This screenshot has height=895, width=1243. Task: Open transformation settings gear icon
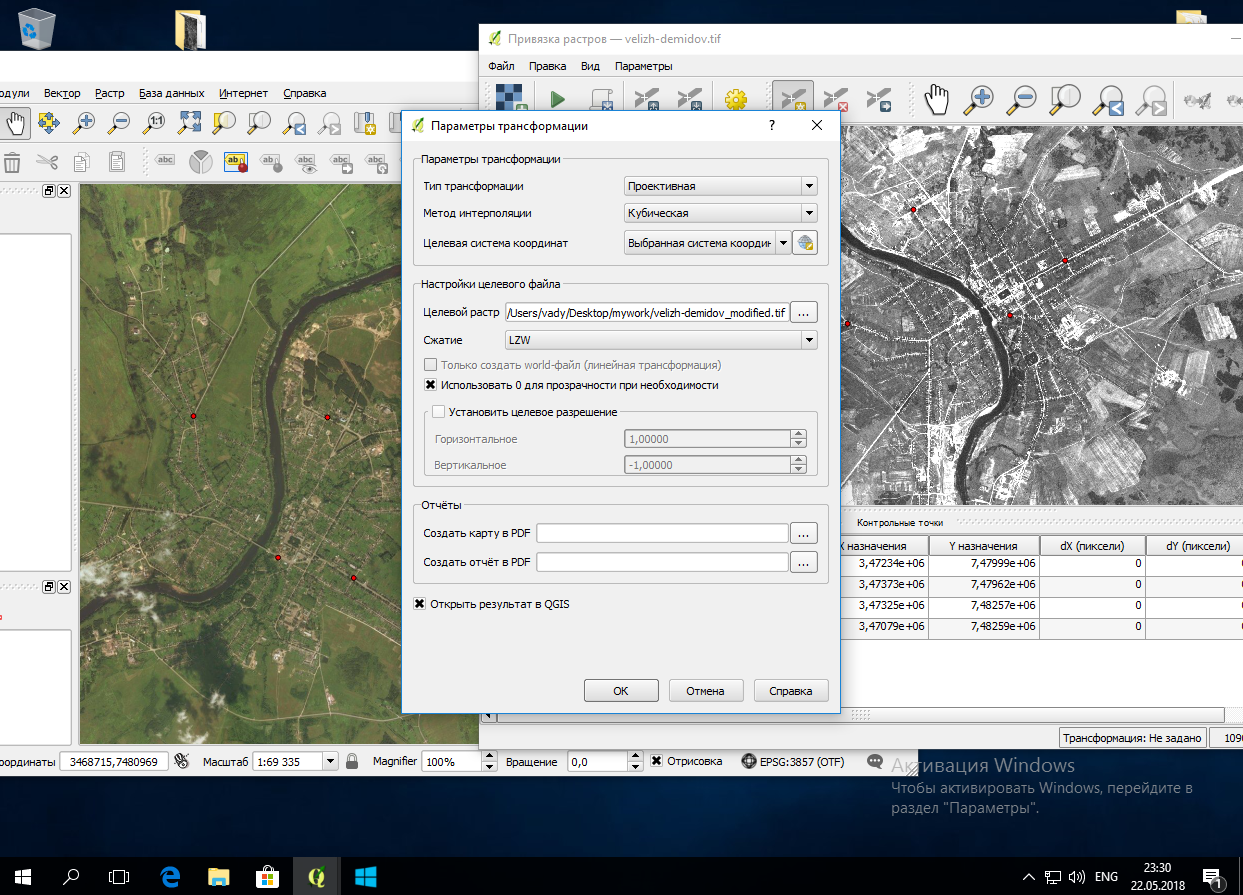click(x=736, y=99)
